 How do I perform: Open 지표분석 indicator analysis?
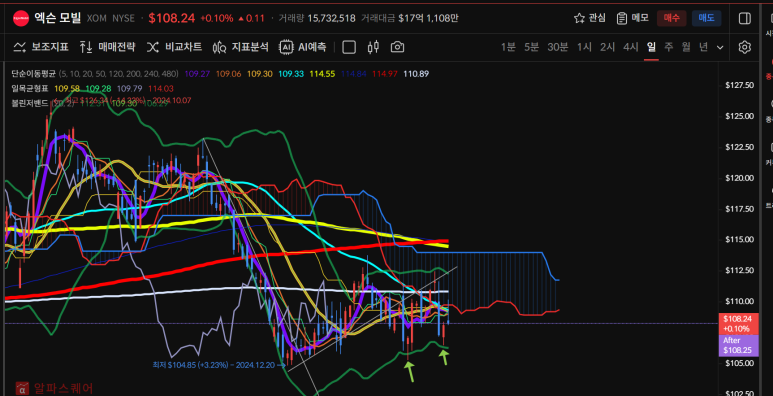(x=241, y=47)
